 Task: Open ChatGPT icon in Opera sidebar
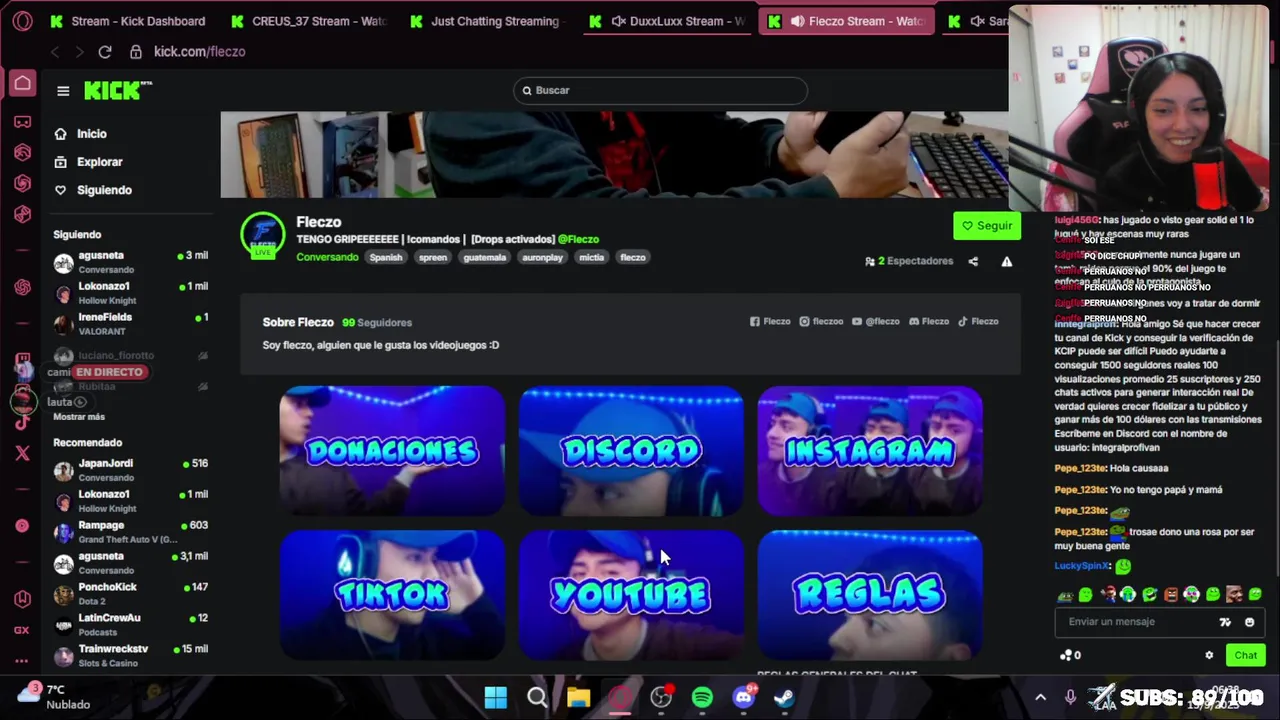tap(22, 287)
